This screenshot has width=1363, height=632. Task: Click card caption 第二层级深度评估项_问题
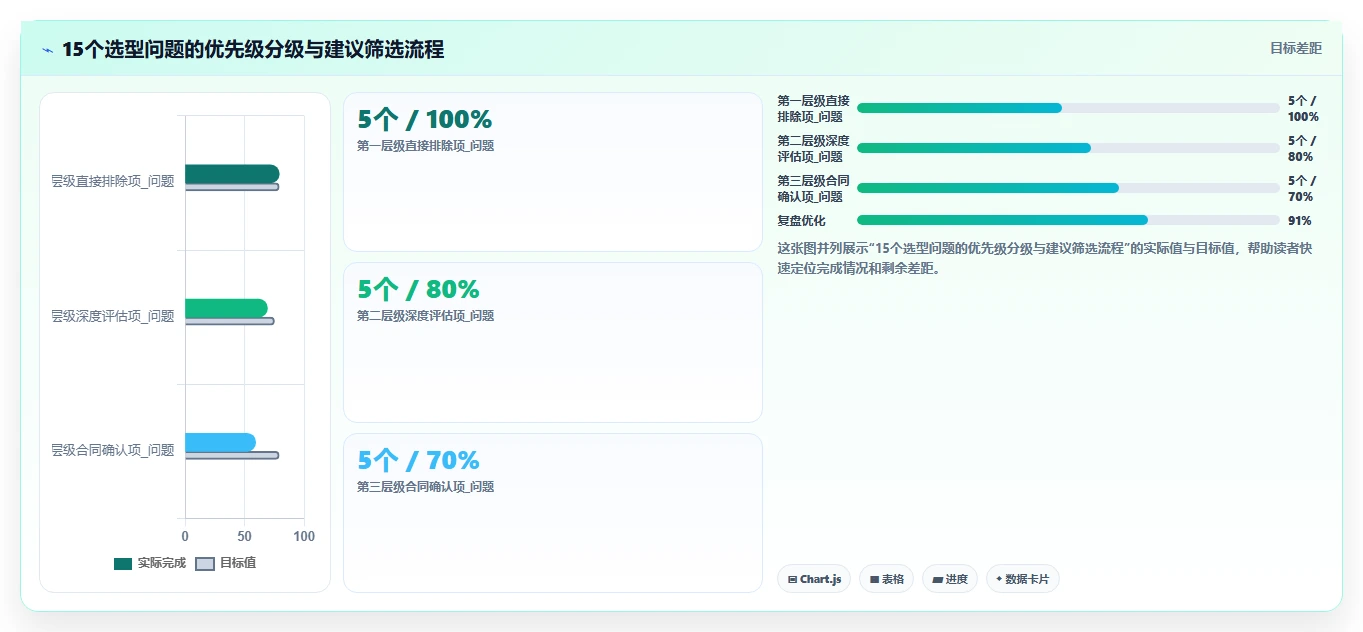click(x=425, y=316)
